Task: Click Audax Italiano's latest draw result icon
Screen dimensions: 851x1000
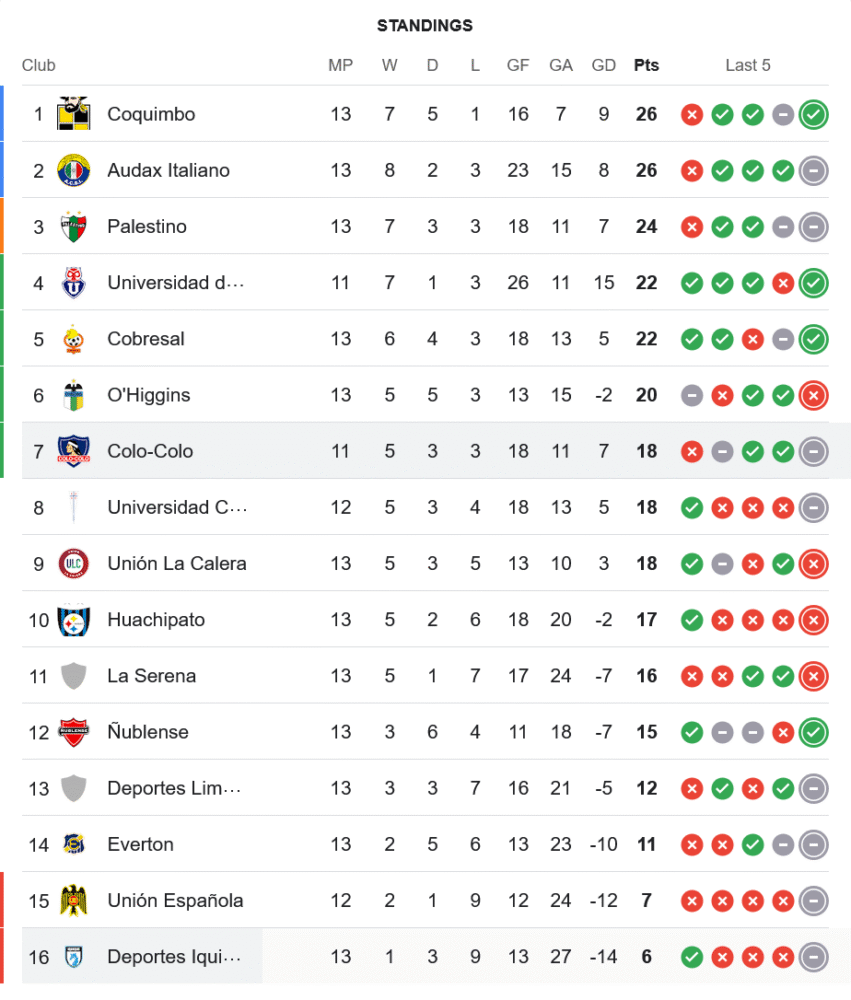Action: [813, 171]
